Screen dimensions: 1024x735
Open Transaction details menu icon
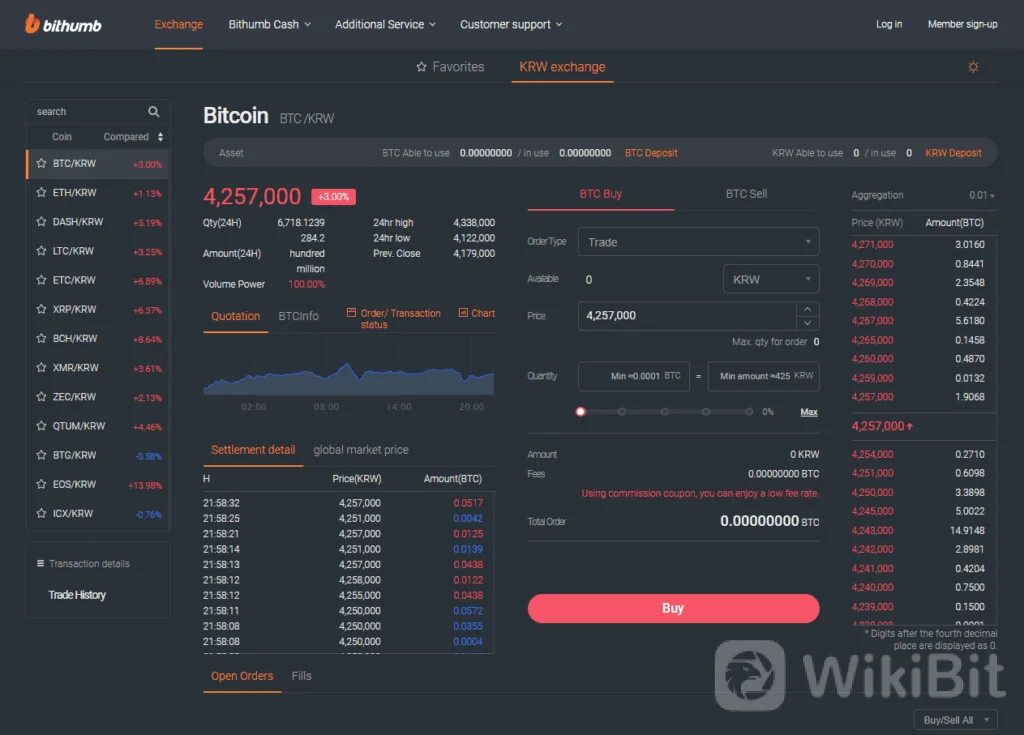40,564
